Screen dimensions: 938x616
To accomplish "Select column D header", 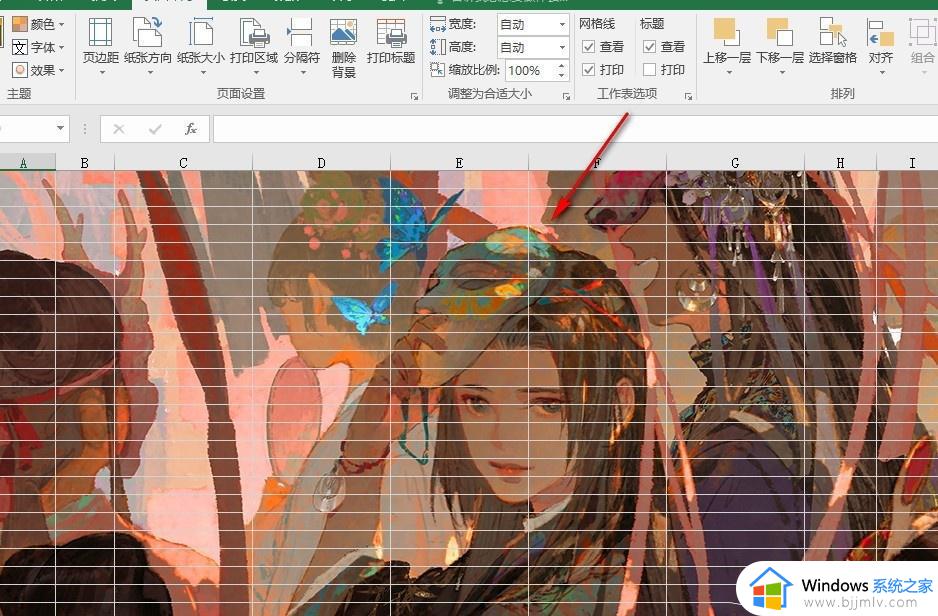I will pos(321,163).
